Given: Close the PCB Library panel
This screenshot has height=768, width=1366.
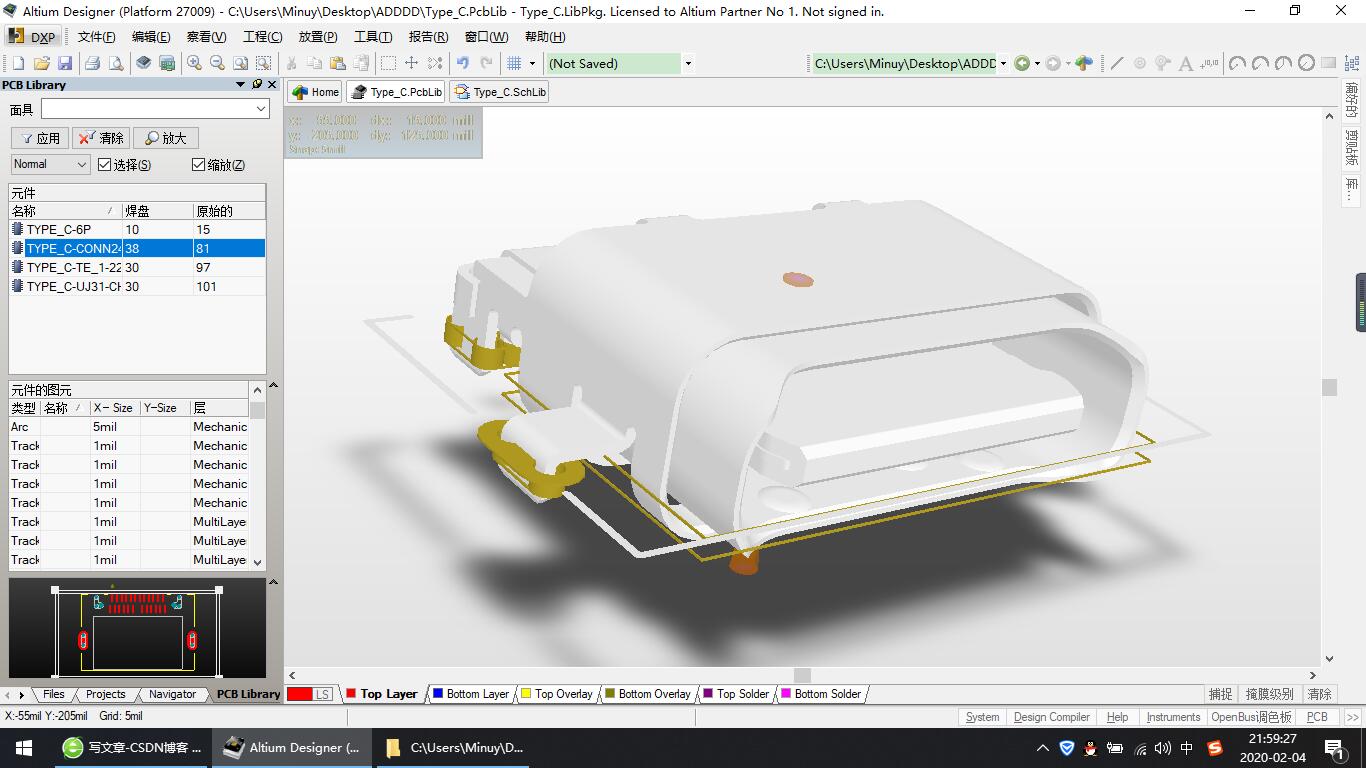Looking at the screenshot, I should coord(272,85).
